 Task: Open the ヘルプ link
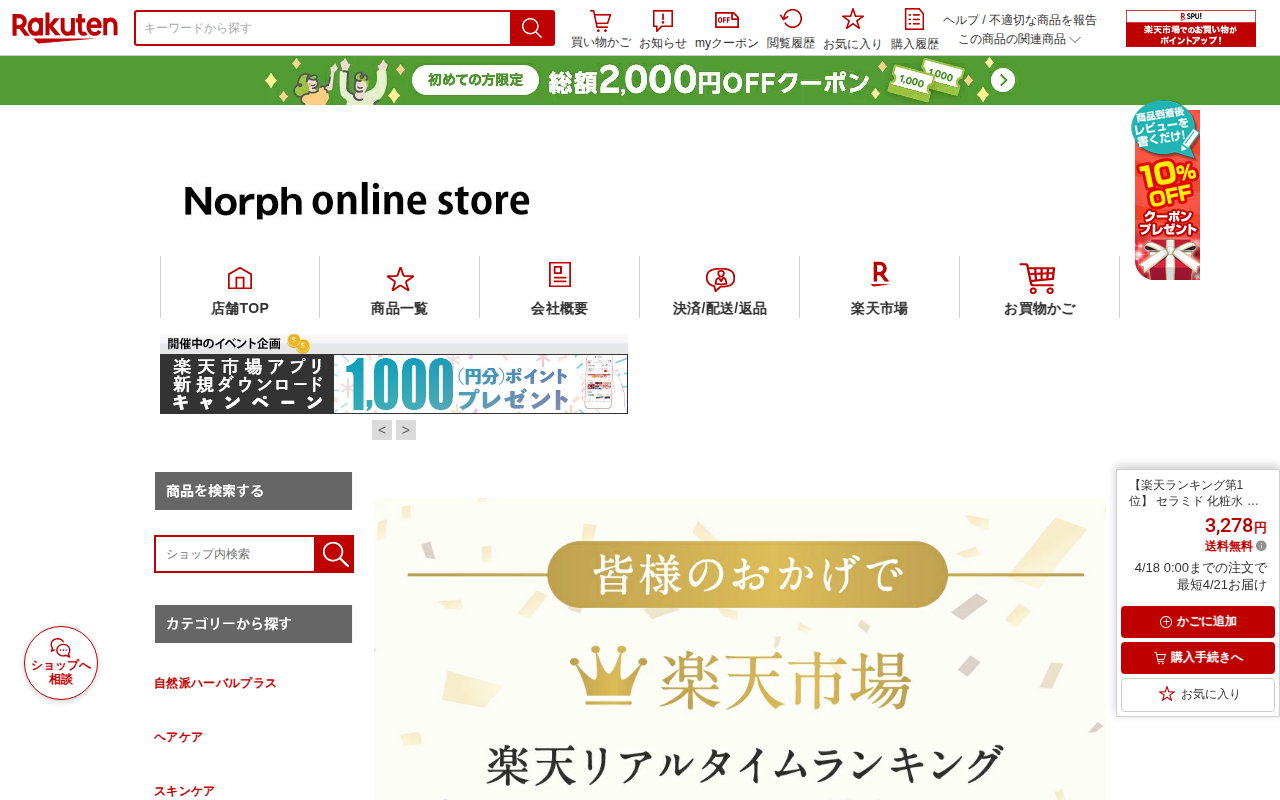(x=961, y=20)
